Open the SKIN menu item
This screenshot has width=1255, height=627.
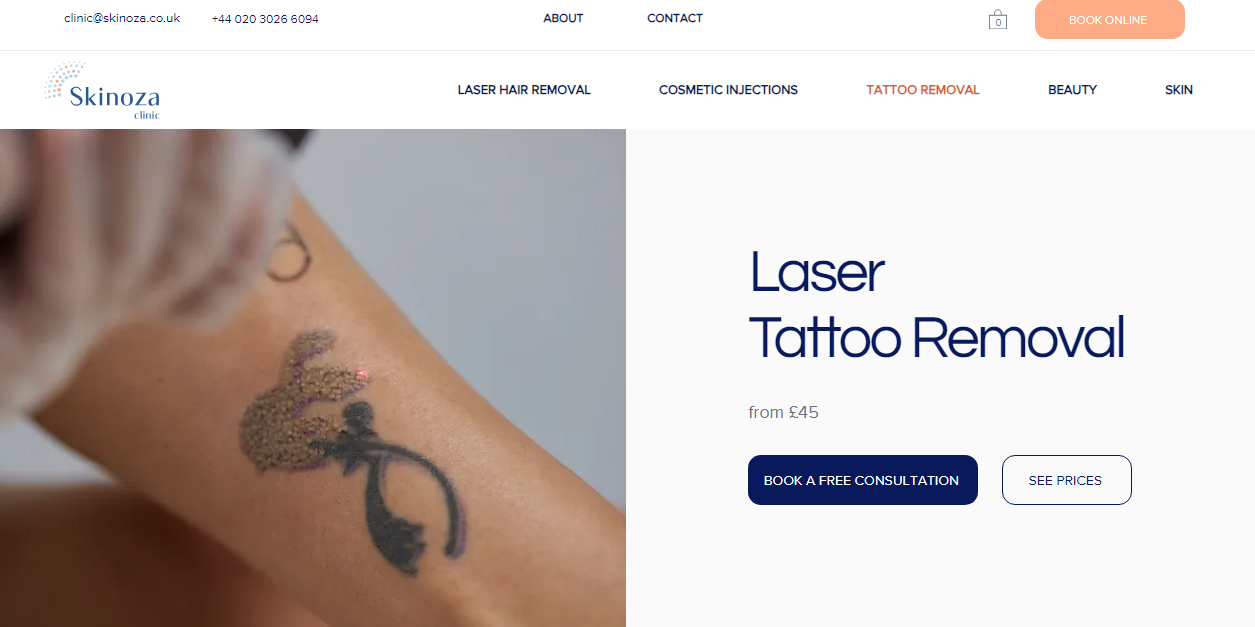click(1179, 90)
